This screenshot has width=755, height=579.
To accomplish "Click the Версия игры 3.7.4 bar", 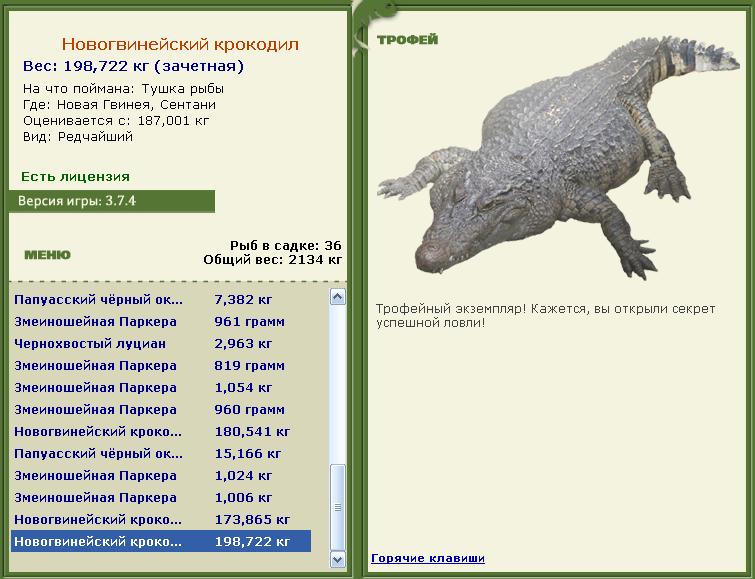I will pyautogui.click(x=112, y=201).
